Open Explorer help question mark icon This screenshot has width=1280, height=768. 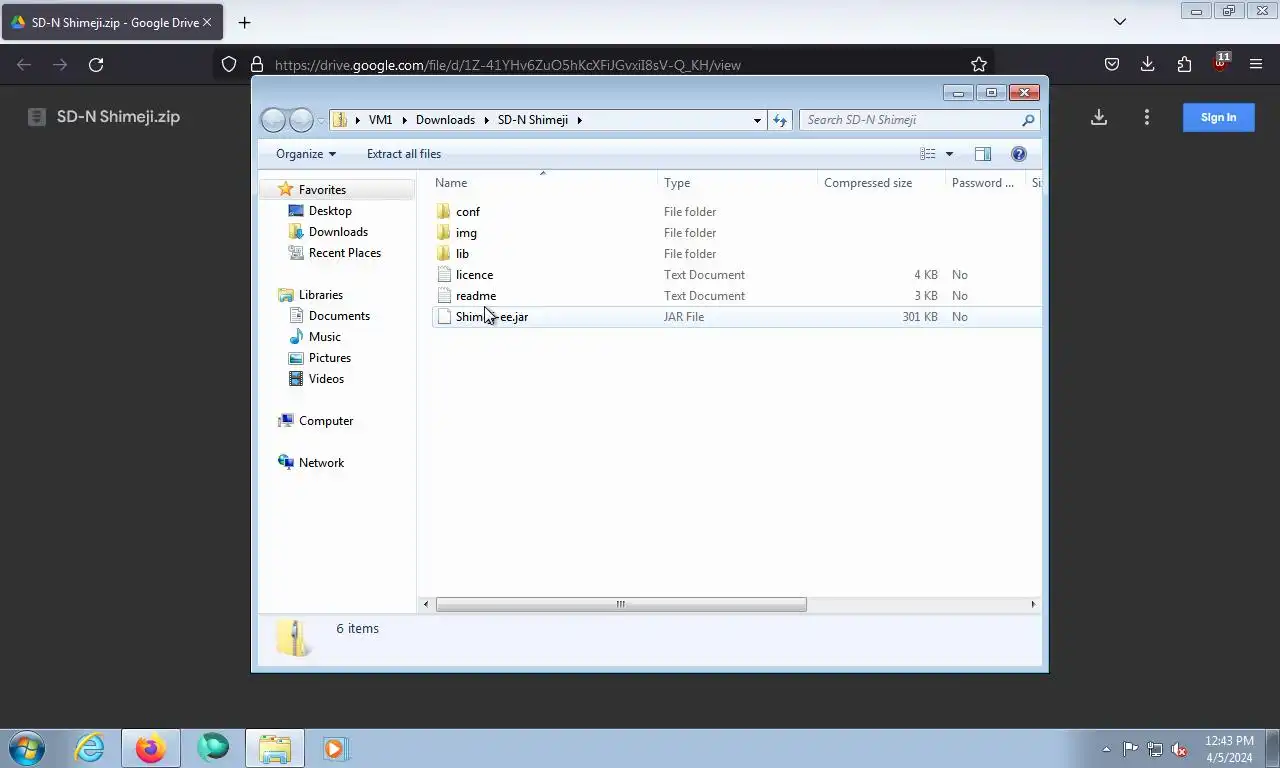click(x=1019, y=154)
